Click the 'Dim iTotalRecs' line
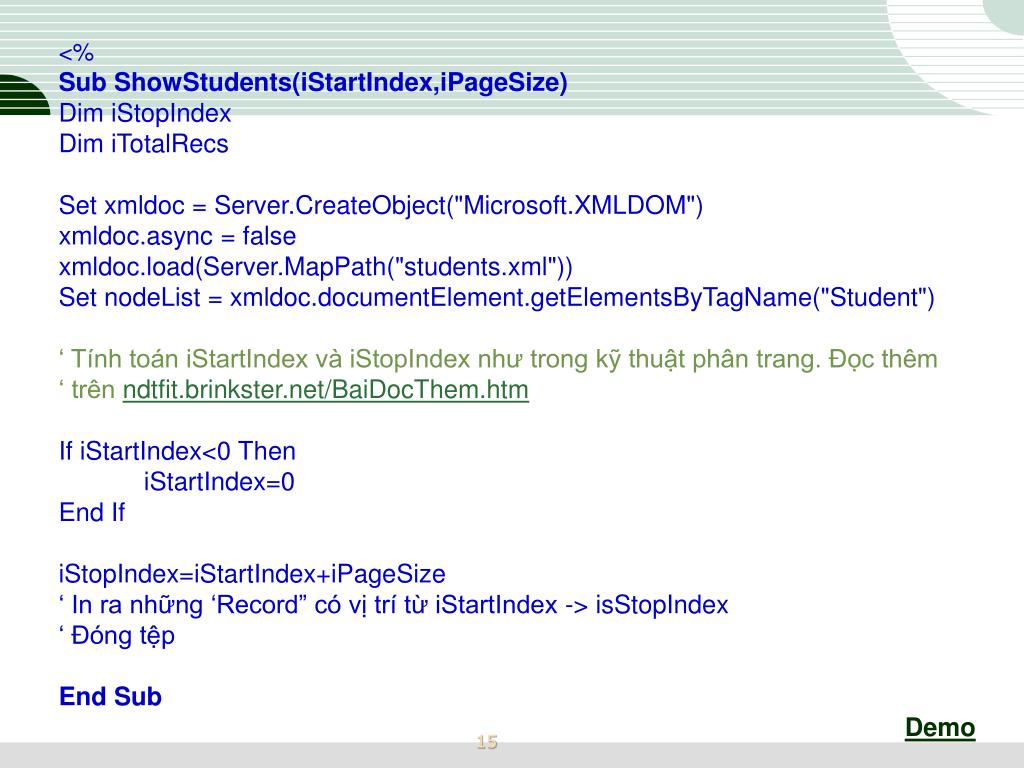The height and width of the screenshot is (768, 1024). click(144, 144)
